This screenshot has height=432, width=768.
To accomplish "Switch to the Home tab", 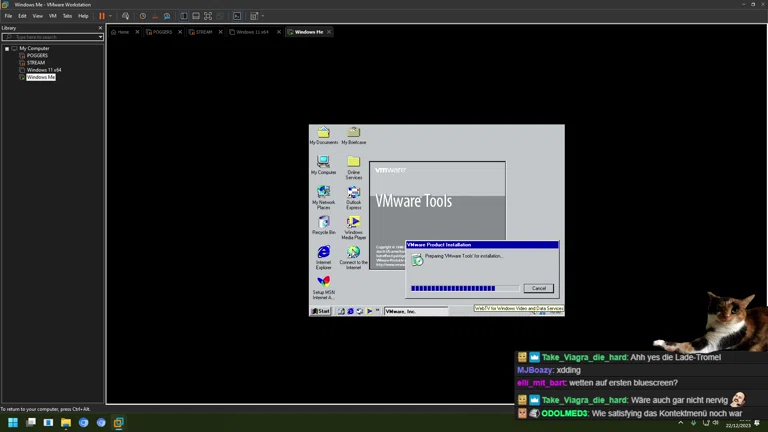I will [120, 32].
